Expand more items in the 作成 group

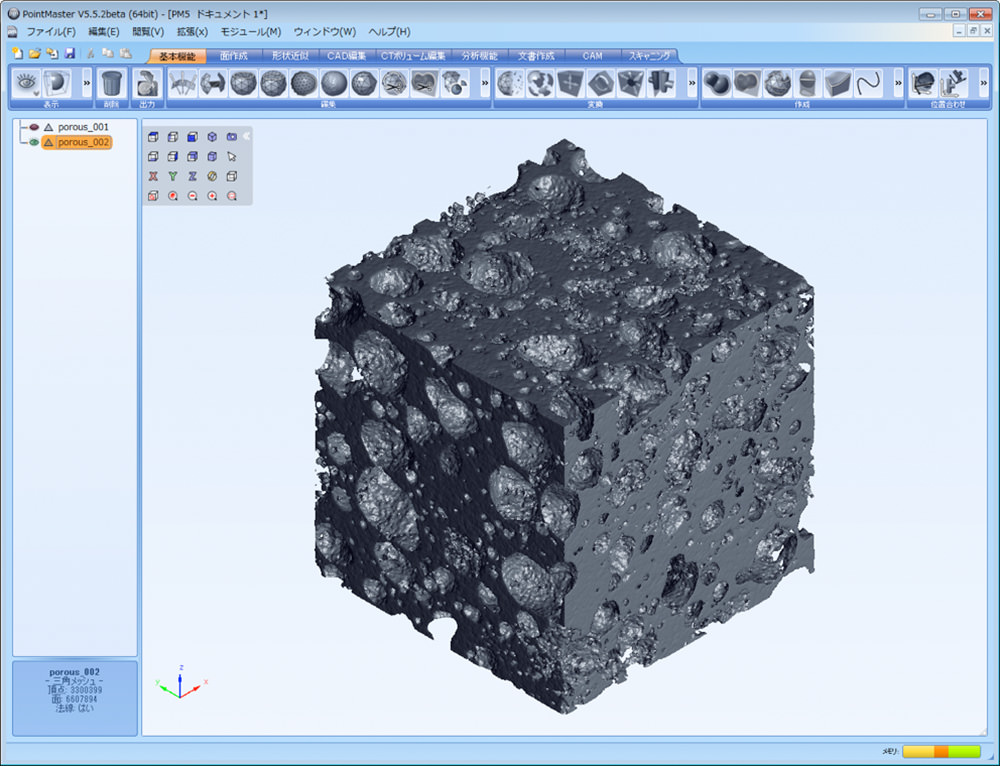click(x=899, y=83)
